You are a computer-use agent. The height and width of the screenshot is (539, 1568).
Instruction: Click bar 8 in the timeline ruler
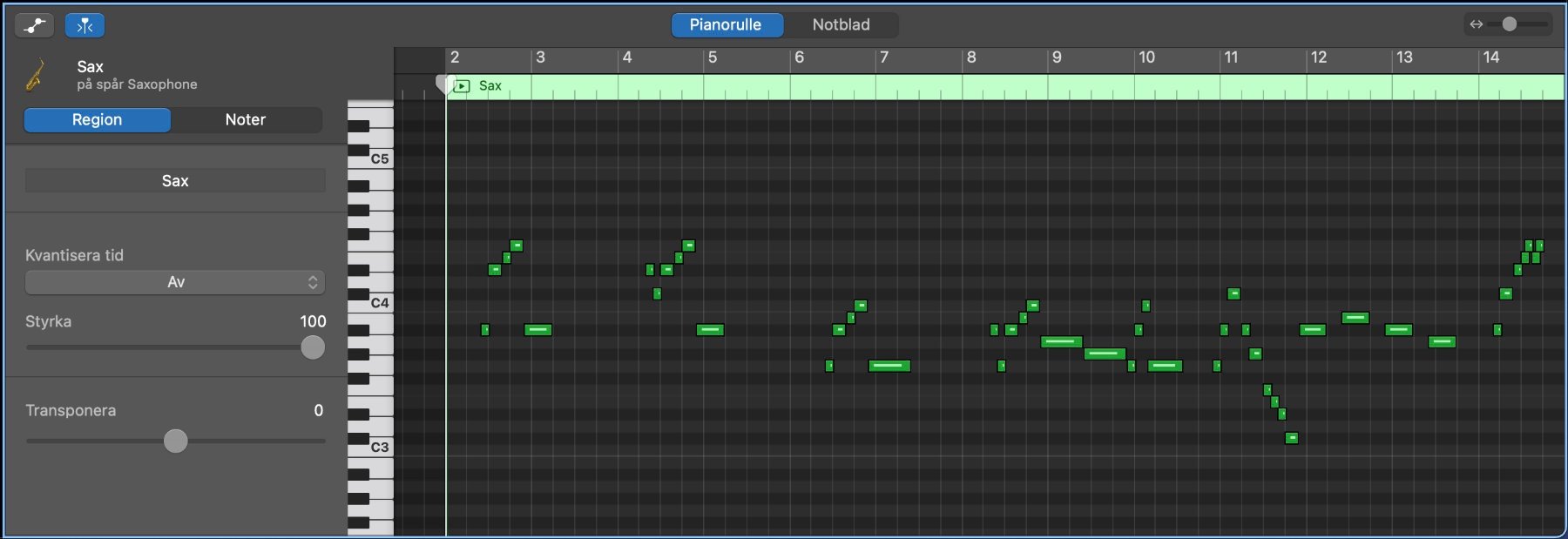pyautogui.click(x=971, y=57)
